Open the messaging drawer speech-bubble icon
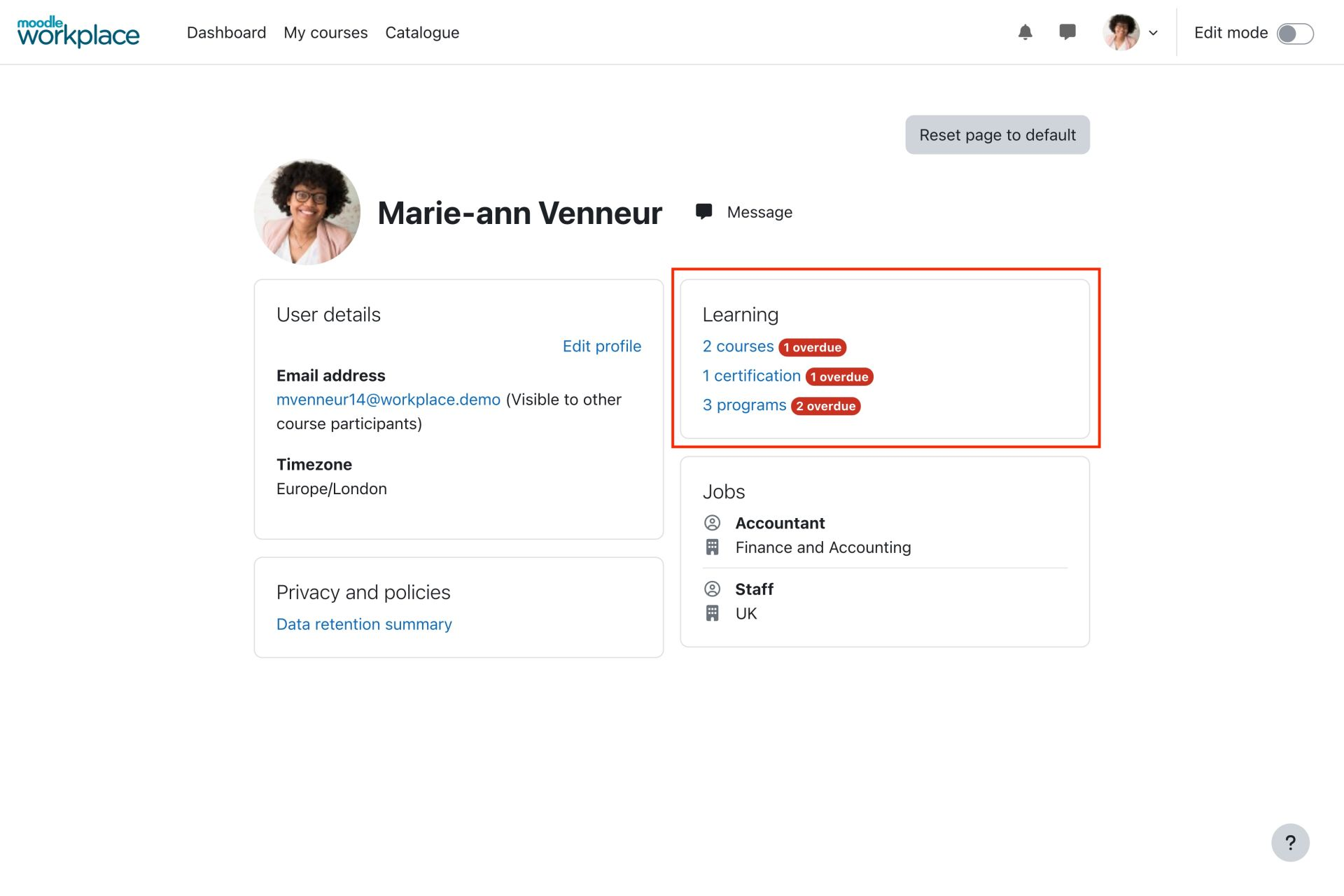 tap(1067, 32)
